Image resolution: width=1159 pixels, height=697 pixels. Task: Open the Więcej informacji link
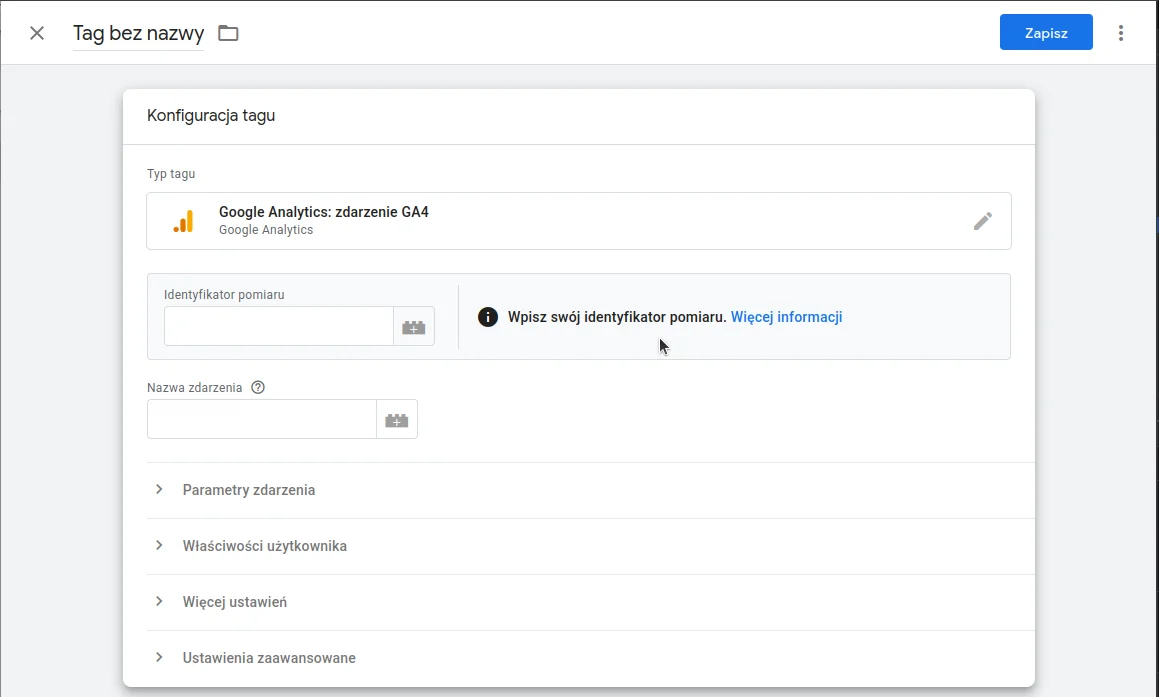[x=786, y=317]
